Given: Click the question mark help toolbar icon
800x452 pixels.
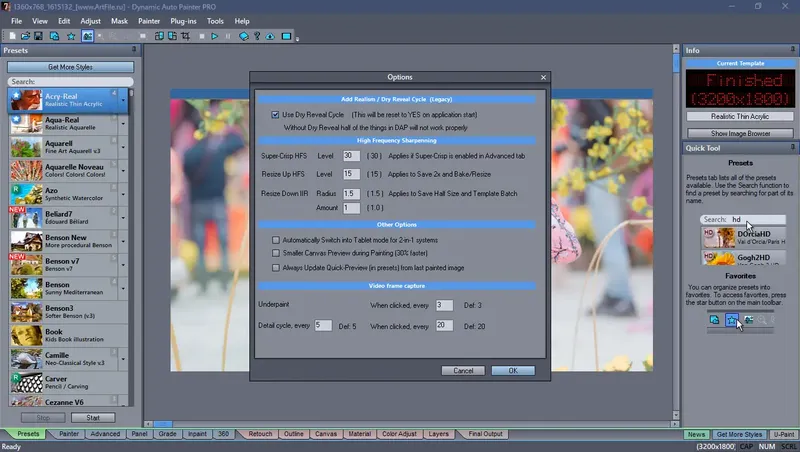Looking at the screenshot, I should 257,36.
